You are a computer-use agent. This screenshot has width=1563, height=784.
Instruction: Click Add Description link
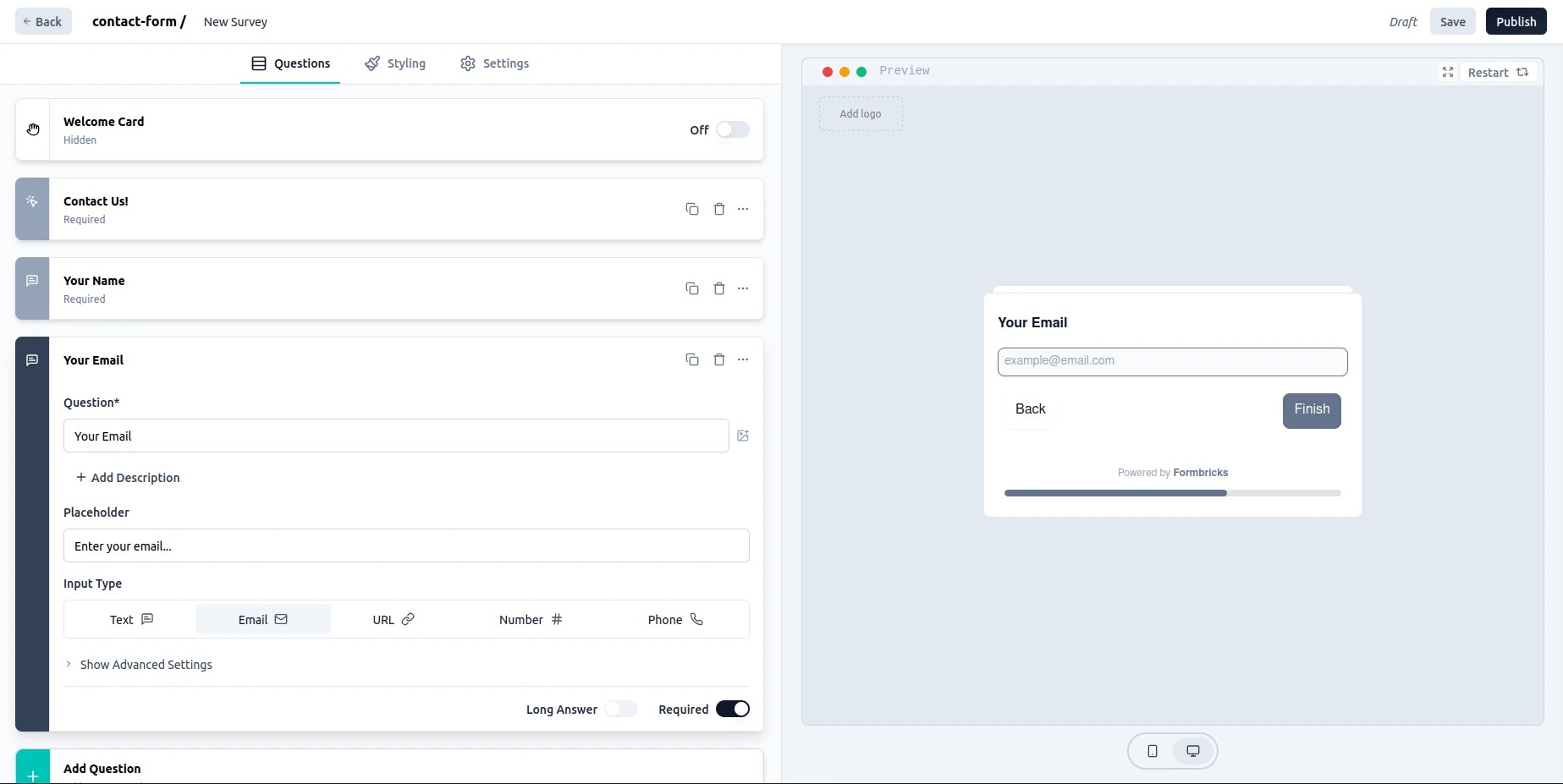(x=128, y=477)
